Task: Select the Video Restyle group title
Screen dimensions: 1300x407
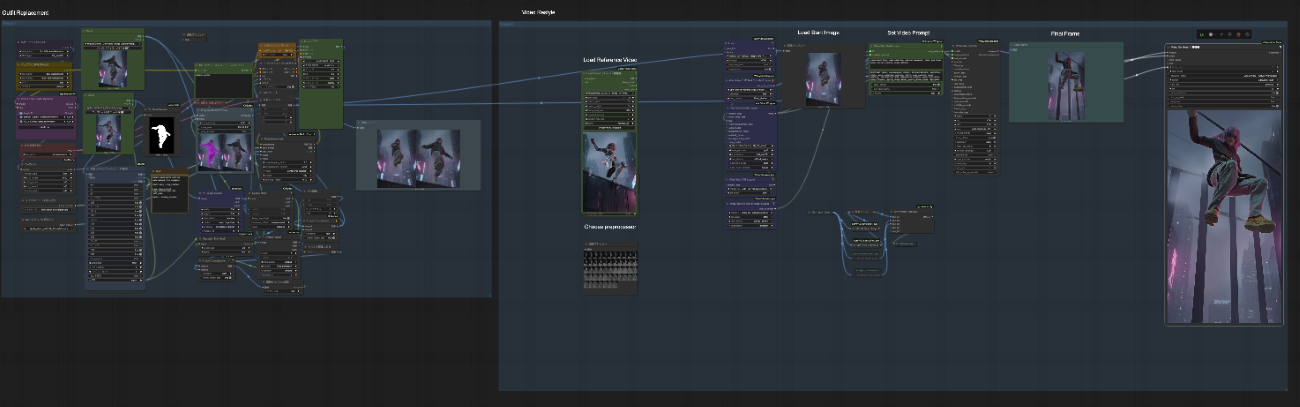Action: click(x=538, y=12)
